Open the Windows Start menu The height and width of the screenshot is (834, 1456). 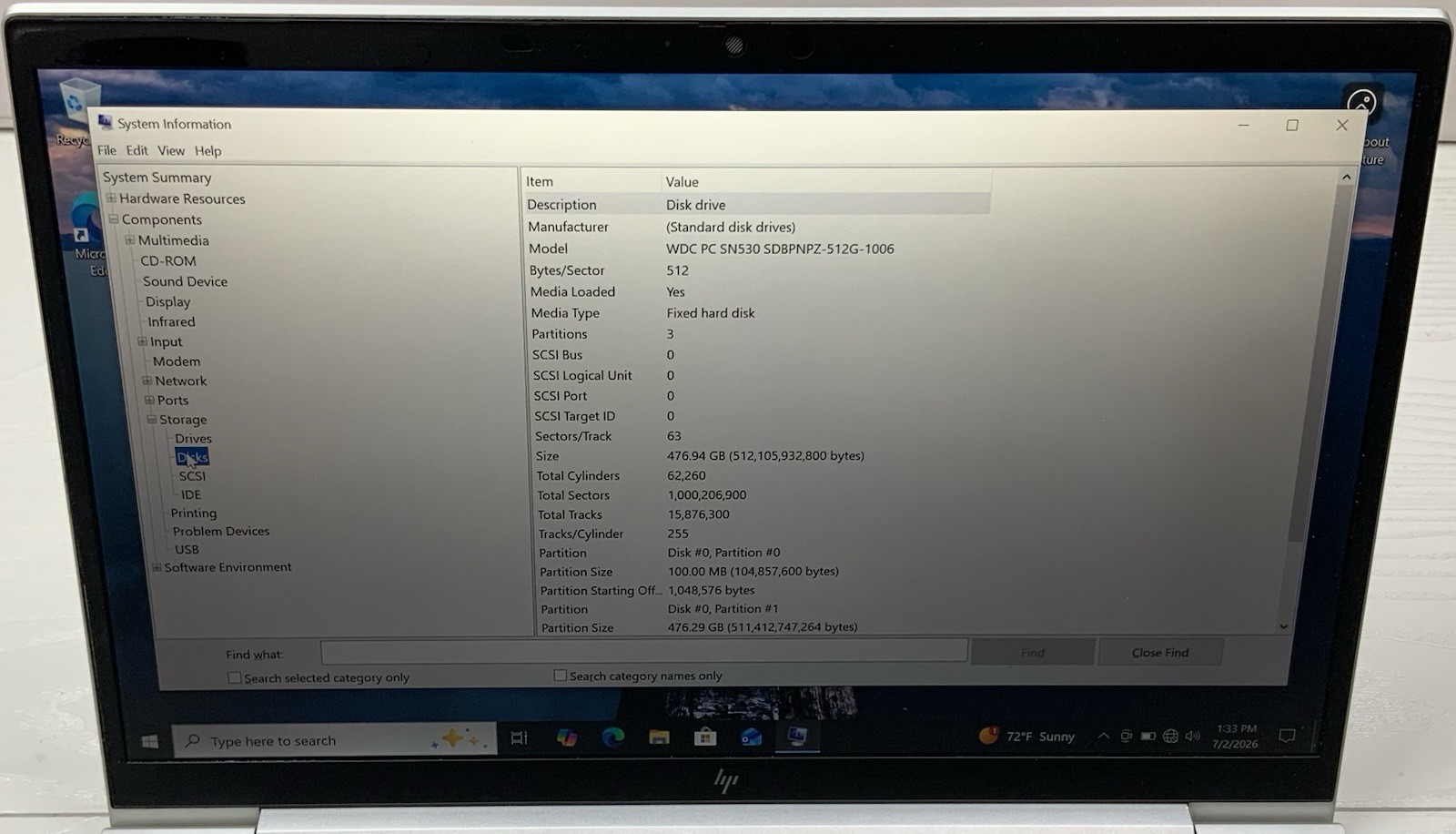coord(150,741)
